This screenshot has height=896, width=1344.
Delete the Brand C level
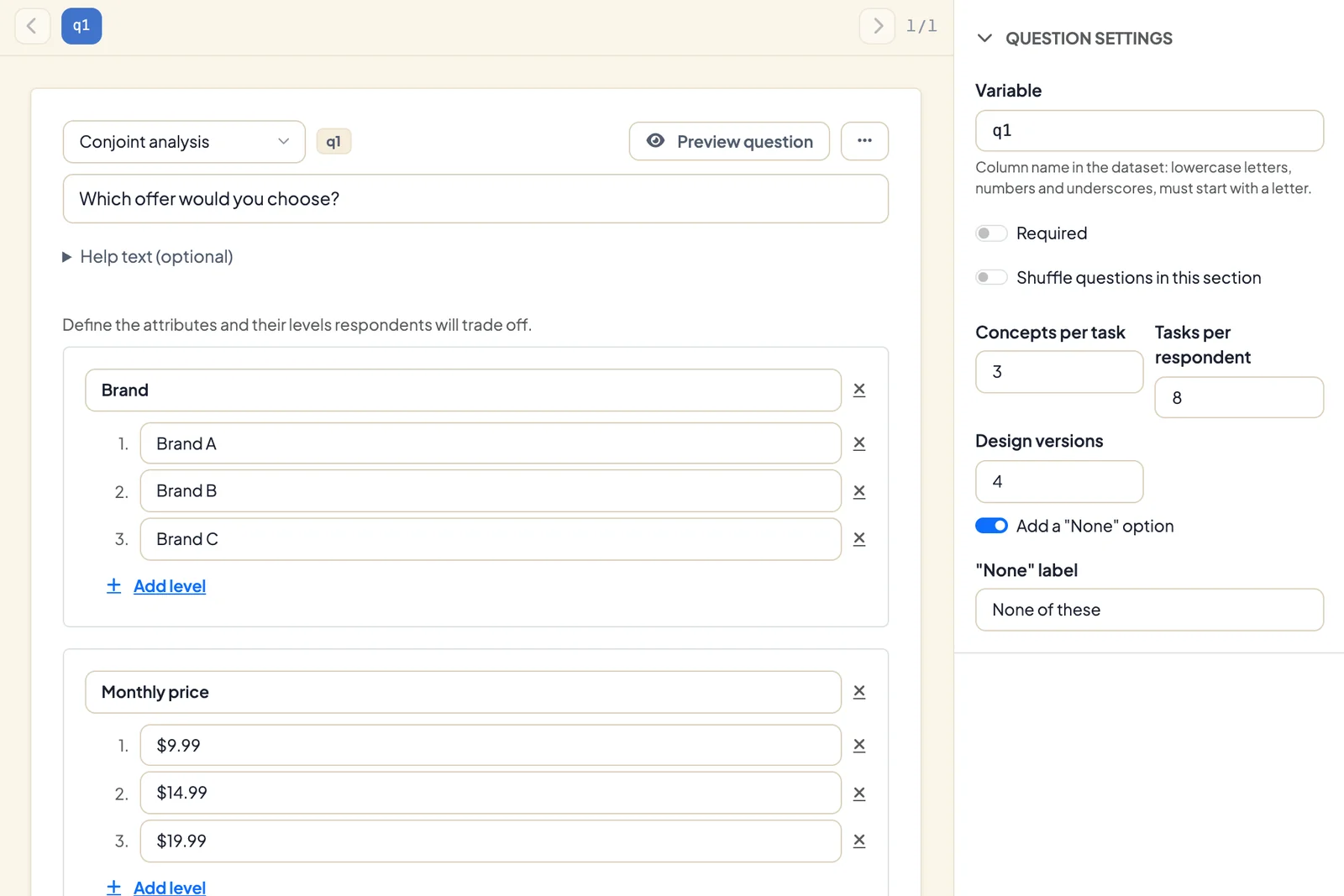[859, 539]
